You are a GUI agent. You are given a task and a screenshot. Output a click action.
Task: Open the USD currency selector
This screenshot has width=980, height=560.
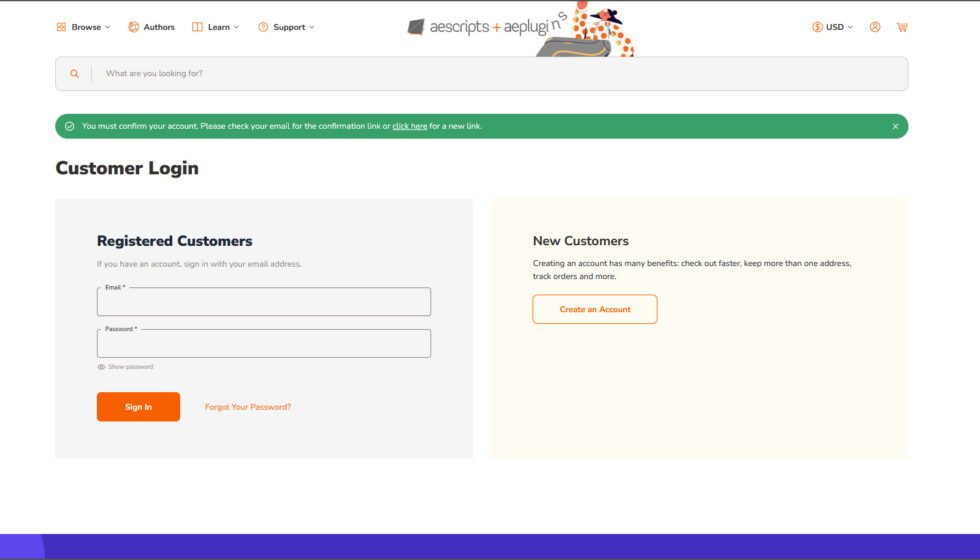point(832,27)
